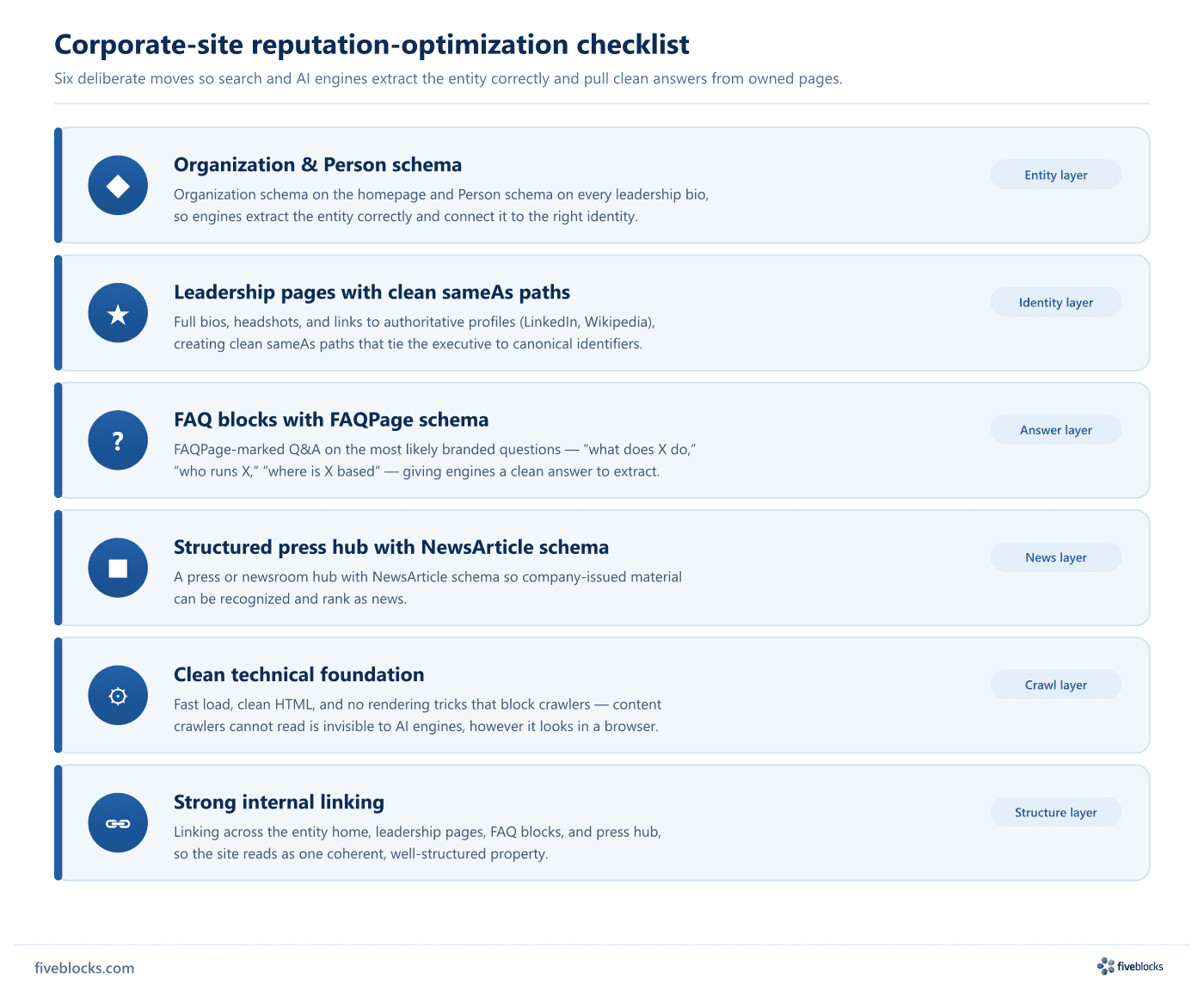The height and width of the screenshot is (996, 1204).
Task: Click the fiveblocks logo in the footer
Action: click(1130, 967)
